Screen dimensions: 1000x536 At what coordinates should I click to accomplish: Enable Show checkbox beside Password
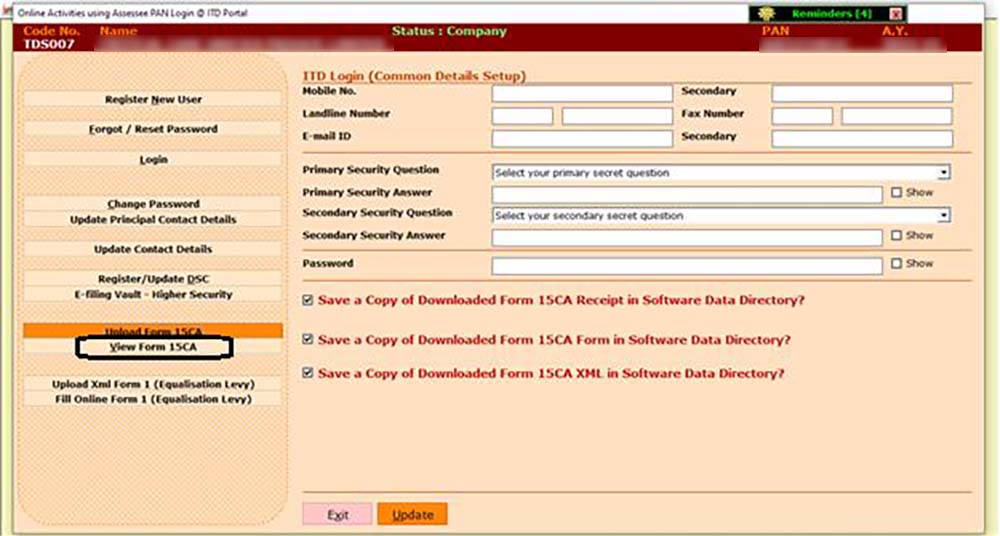pos(896,264)
